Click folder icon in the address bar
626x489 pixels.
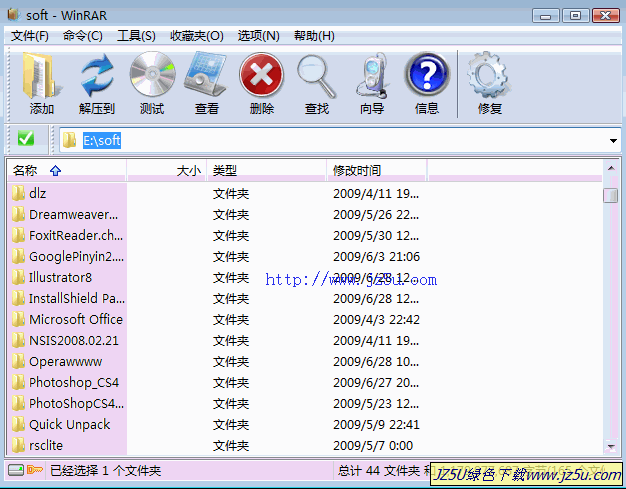(x=69, y=140)
